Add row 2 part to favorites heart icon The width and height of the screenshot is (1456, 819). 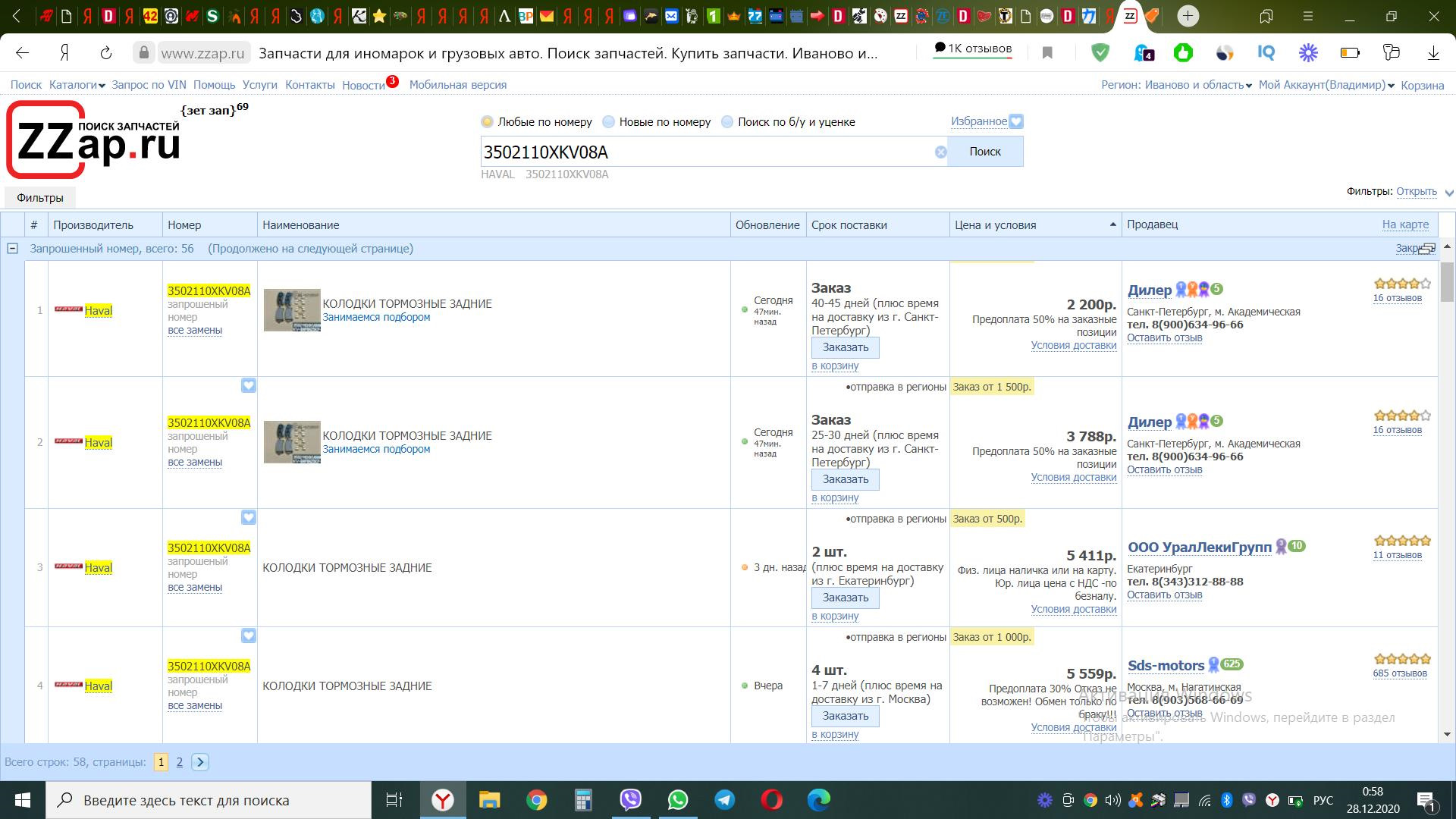249,385
